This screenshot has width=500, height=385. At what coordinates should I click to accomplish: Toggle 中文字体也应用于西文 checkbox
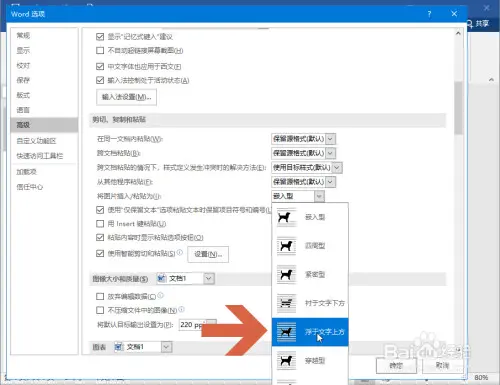100,66
